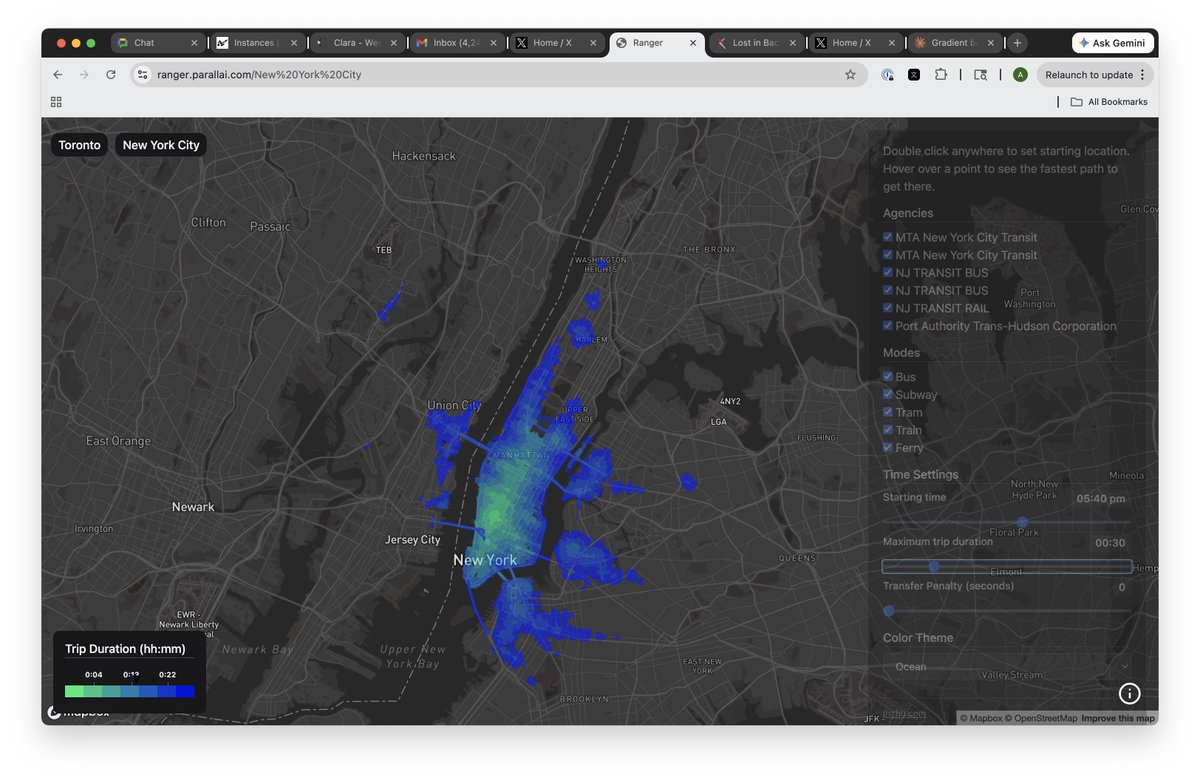Open the apps grid in bookmarks bar
1200x780 pixels.
point(56,102)
